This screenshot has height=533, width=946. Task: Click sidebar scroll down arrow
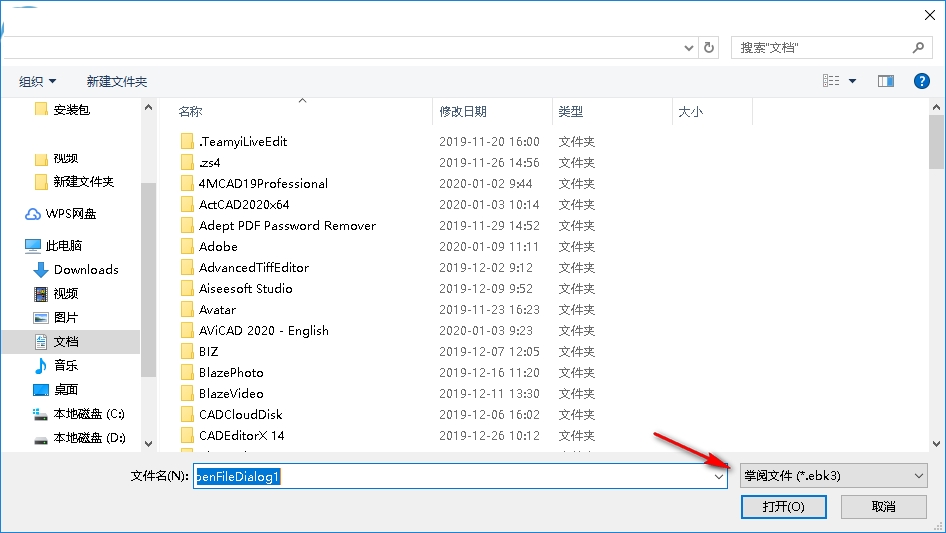[148, 444]
